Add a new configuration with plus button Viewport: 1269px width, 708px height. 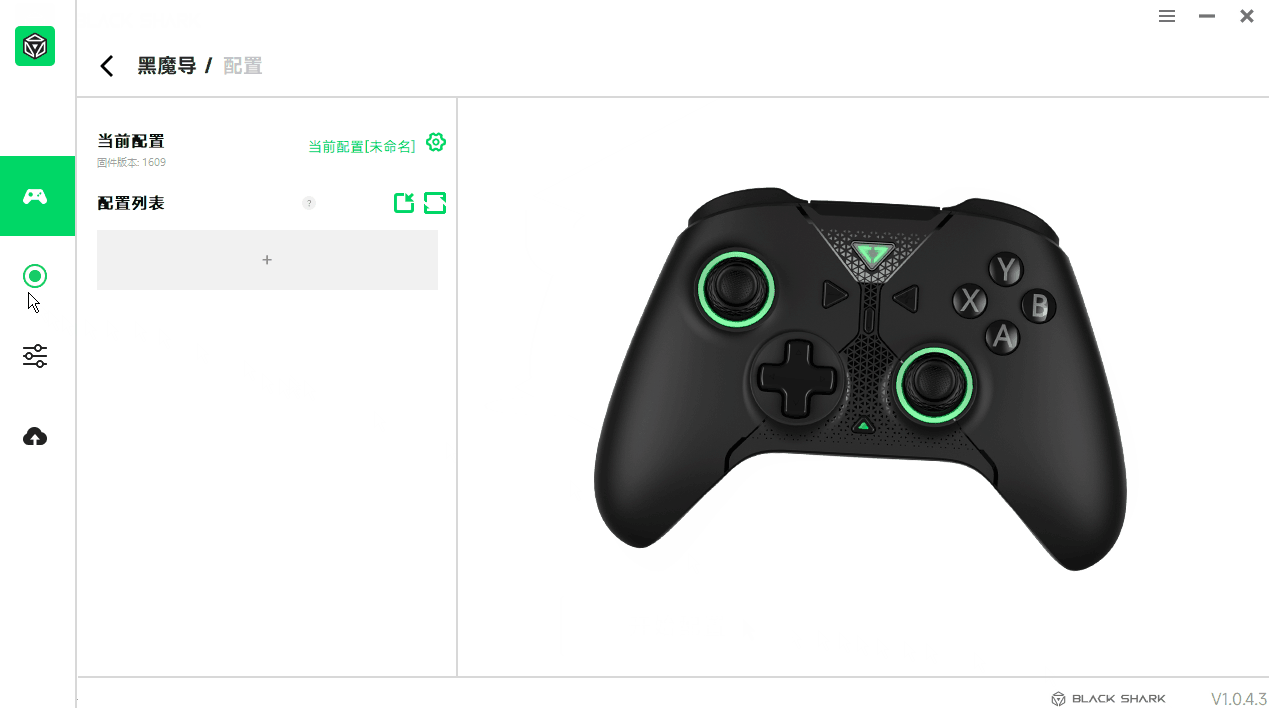pos(267,260)
